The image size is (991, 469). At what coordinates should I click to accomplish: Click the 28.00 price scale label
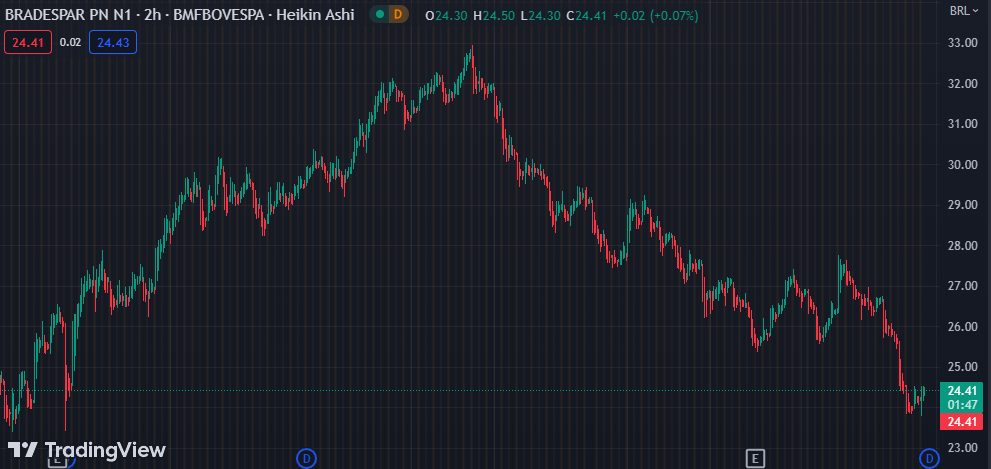point(963,245)
